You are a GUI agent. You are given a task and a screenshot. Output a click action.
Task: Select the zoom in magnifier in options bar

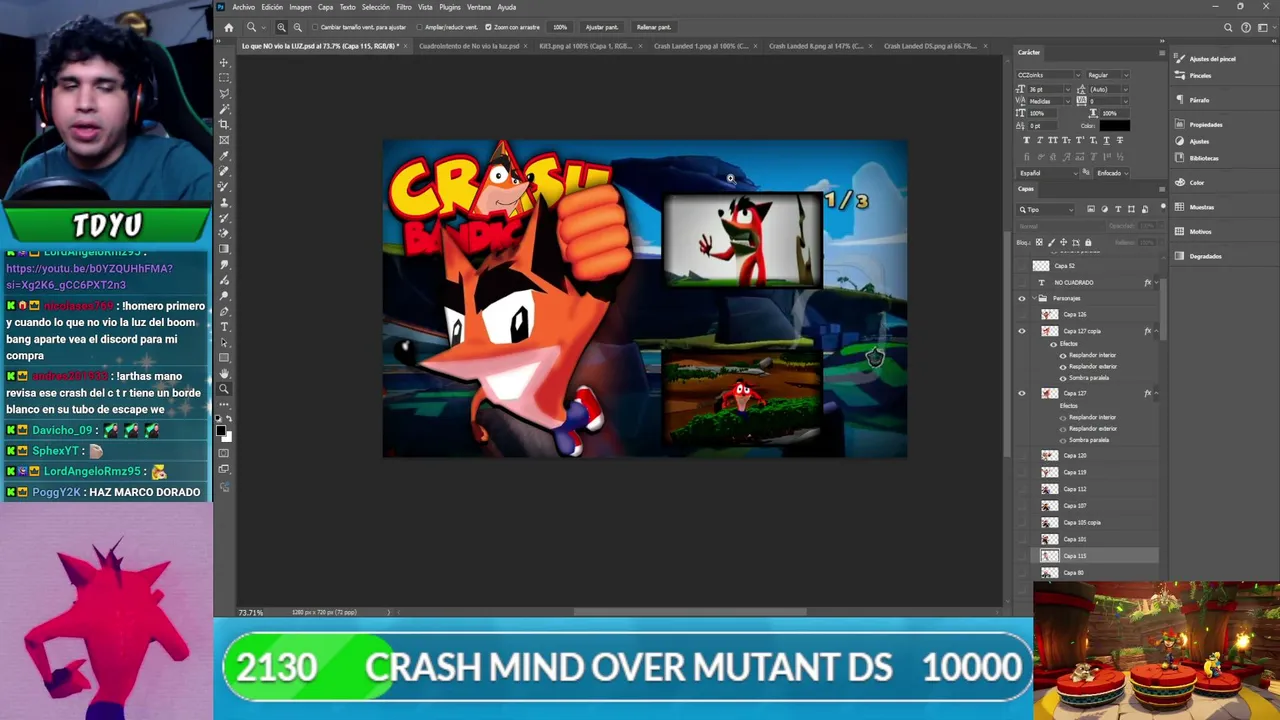[281, 27]
